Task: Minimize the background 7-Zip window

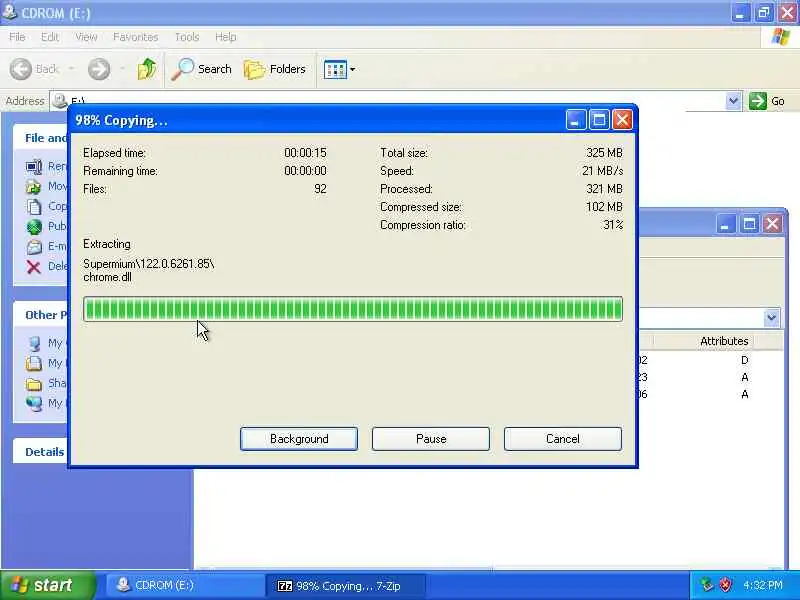Action: (725, 223)
